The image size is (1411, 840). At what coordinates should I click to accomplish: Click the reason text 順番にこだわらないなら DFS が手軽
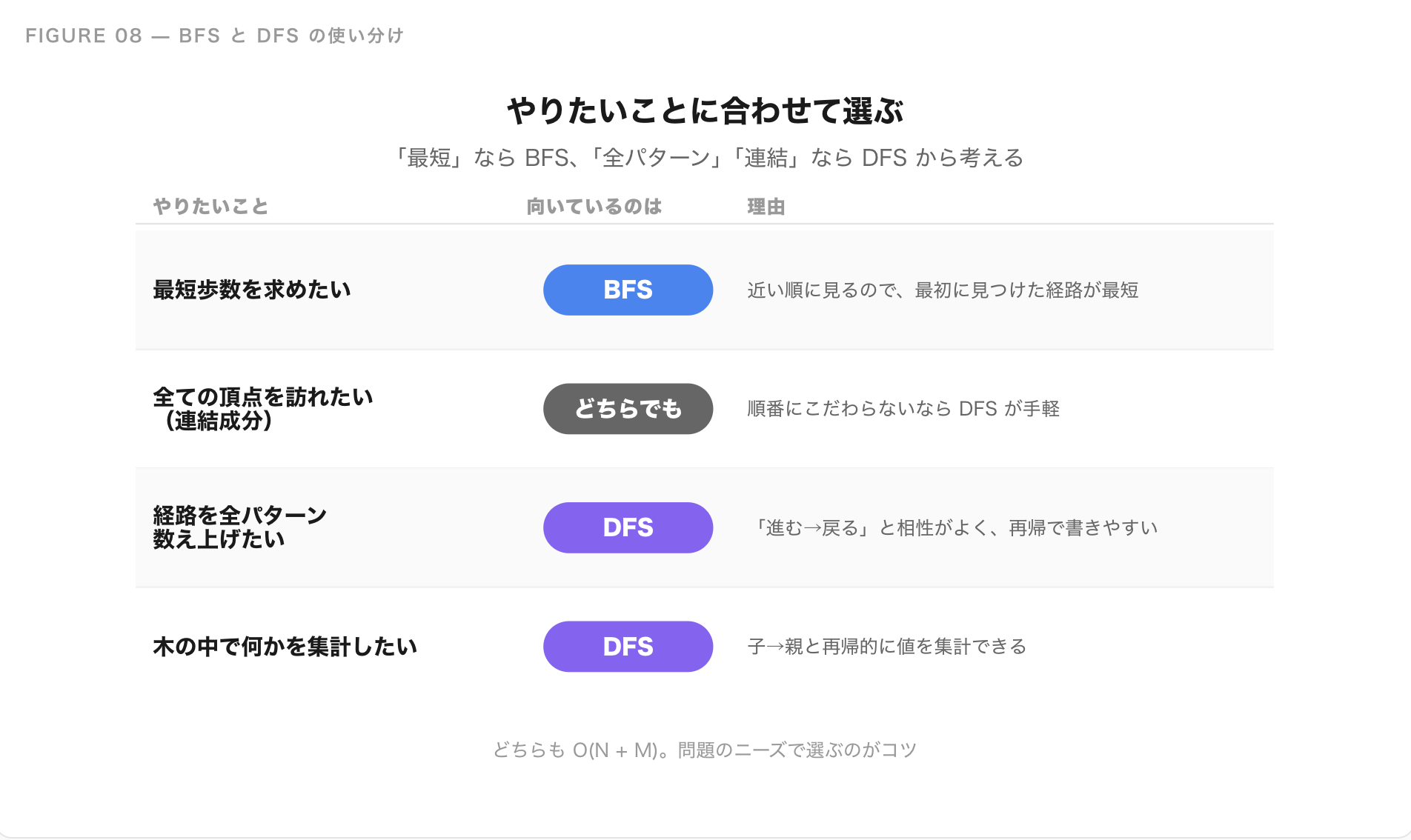pos(903,409)
